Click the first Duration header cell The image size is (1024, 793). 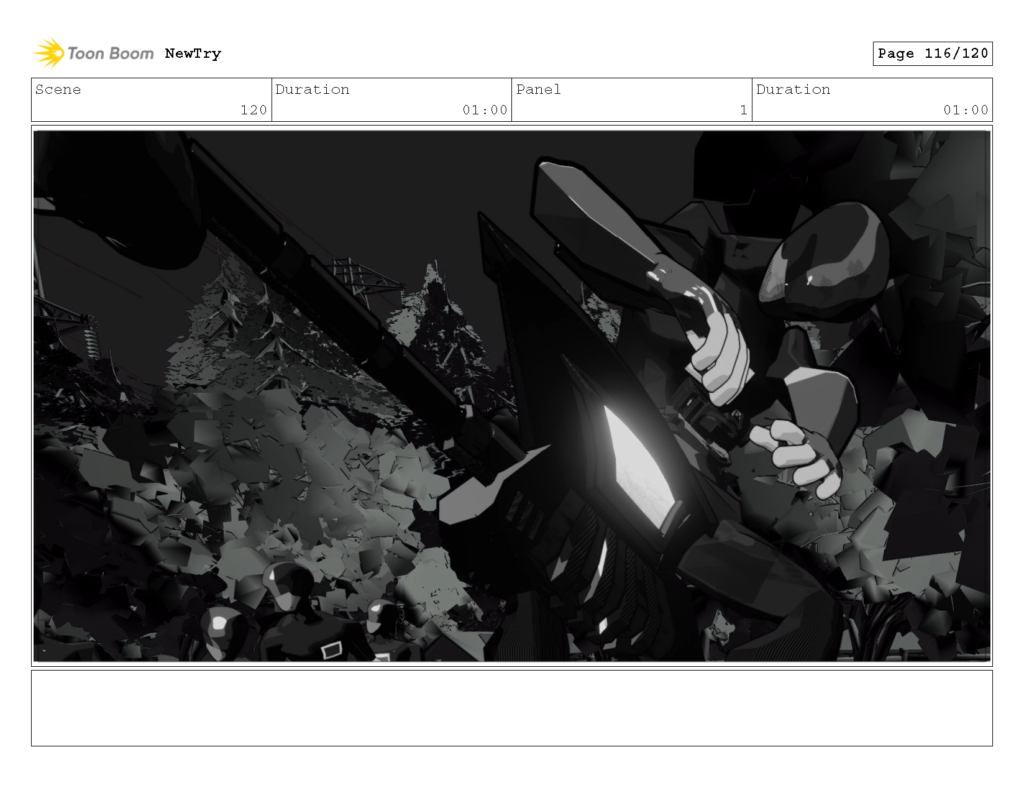(313, 89)
